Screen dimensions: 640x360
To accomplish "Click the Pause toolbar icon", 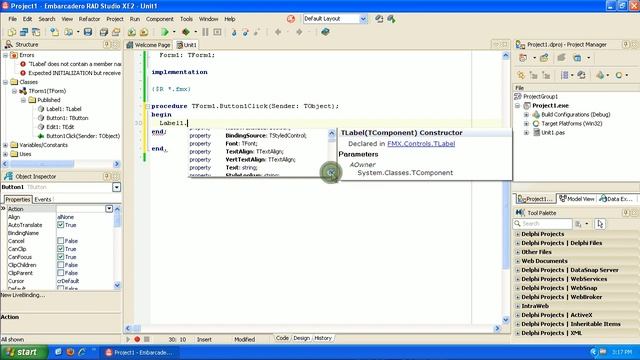I will (x=205, y=32).
